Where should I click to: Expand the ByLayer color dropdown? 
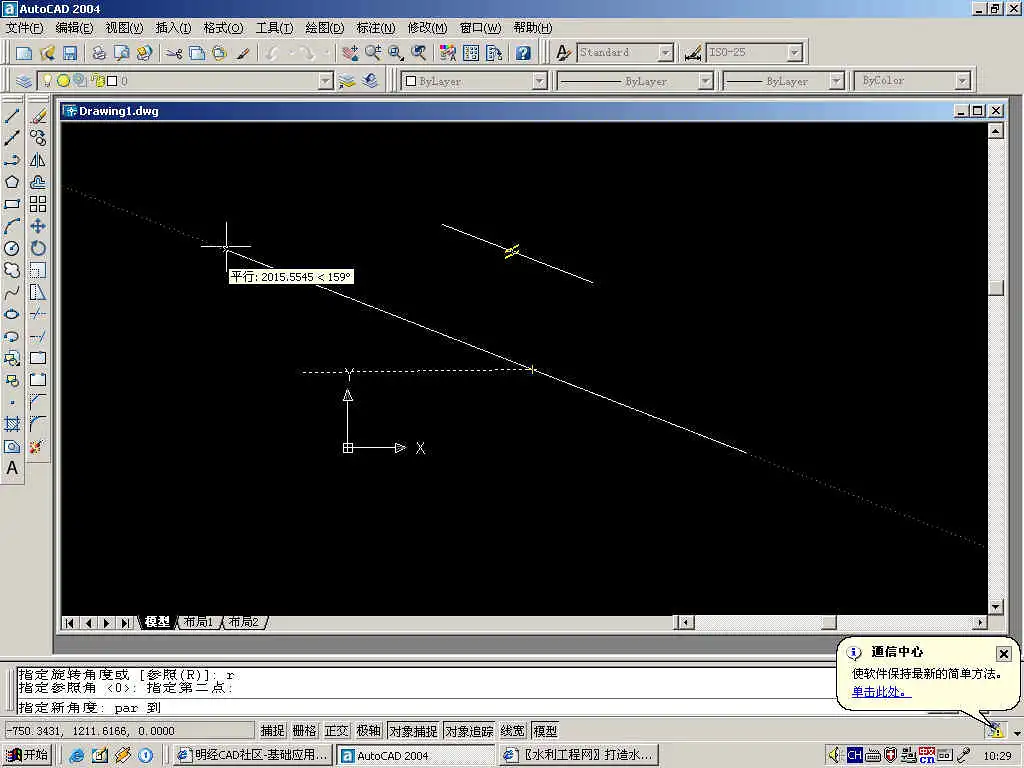pyautogui.click(x=539, y=81)
